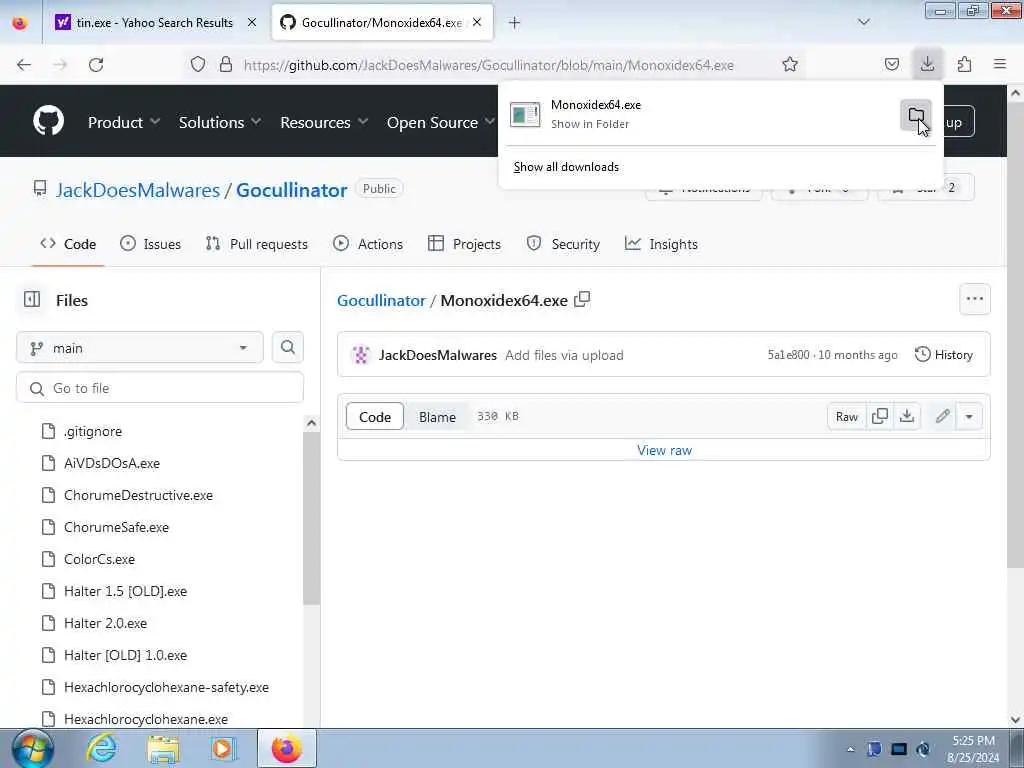
Task: Click the tracking protection shield icon
Action: tap(198, 64)
